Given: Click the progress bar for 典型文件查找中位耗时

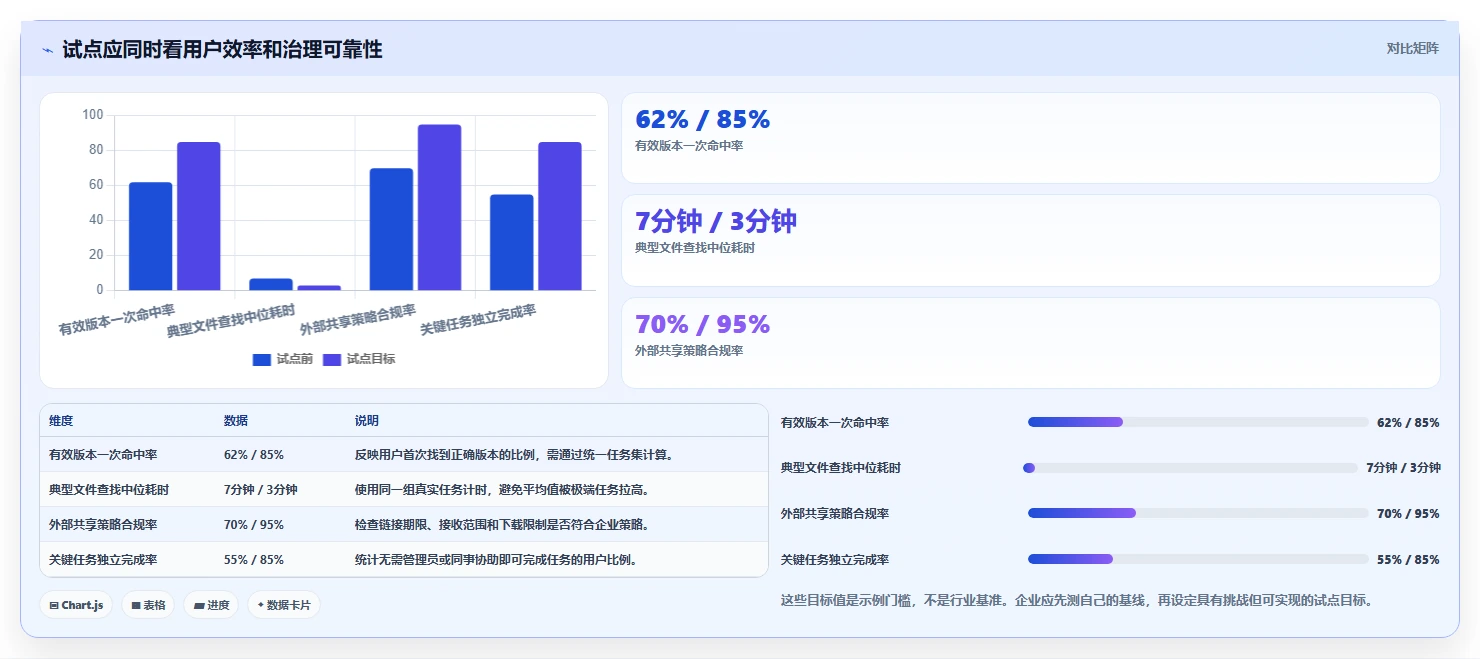Looking at the screenshot, I should pyautogui.click(x=1190, y=468).
